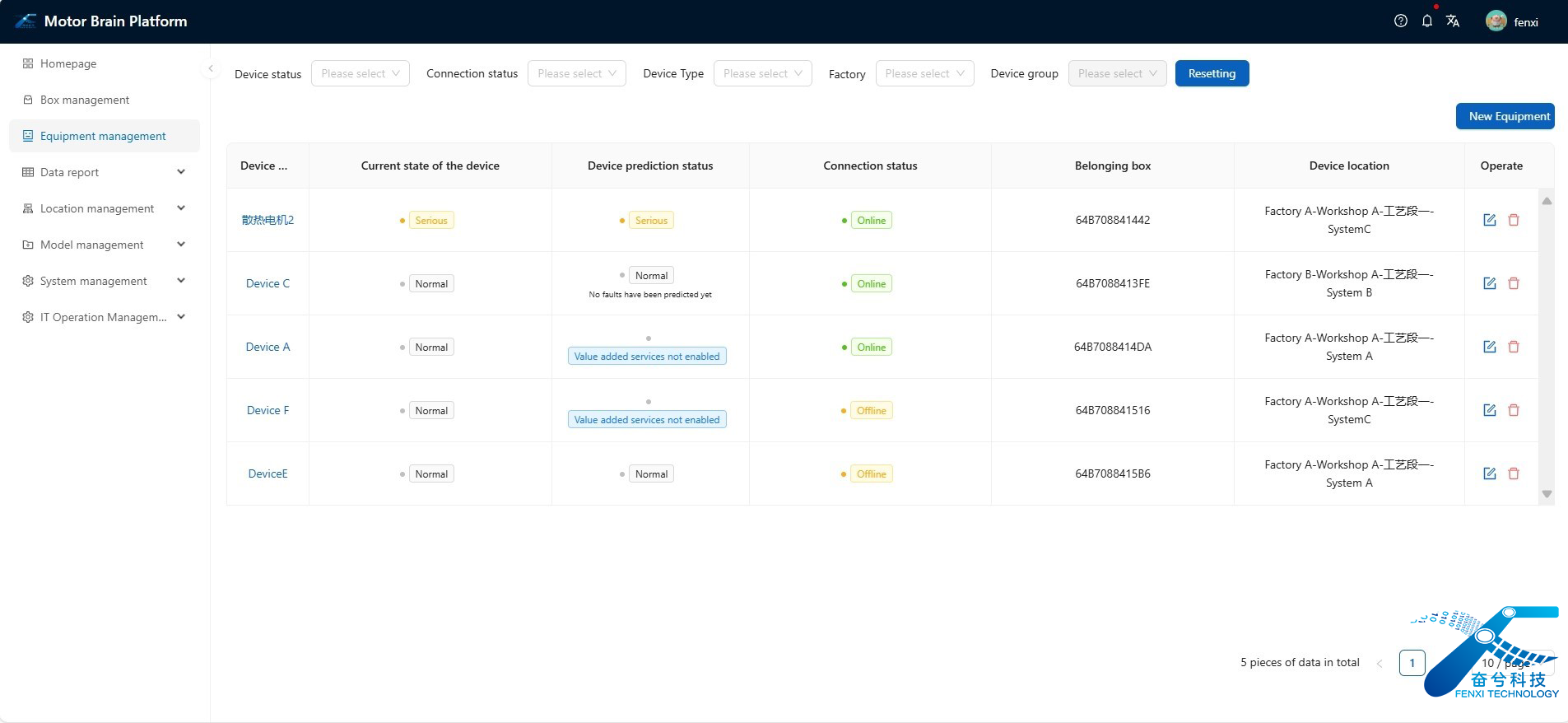Viewport: 1568px width, 723px height.
Task: Click the previous page arrow
Action: (1380, 663)
